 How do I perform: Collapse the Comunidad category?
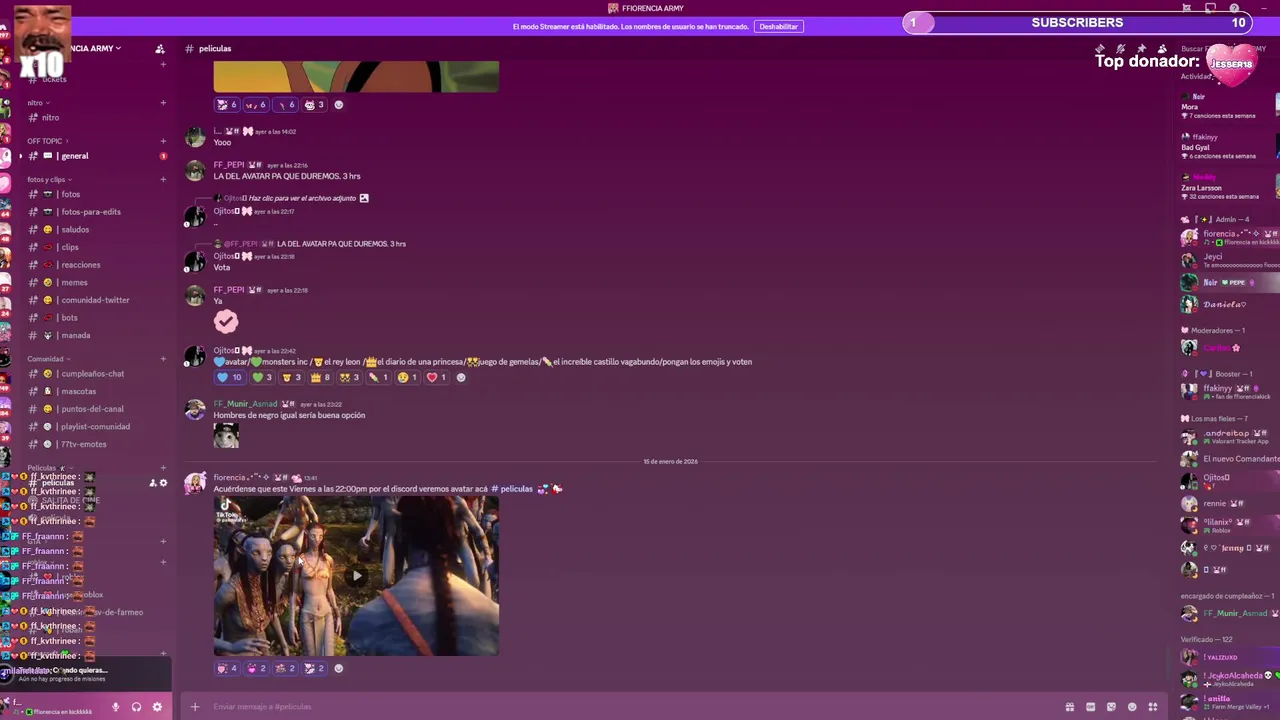(49, 359)
